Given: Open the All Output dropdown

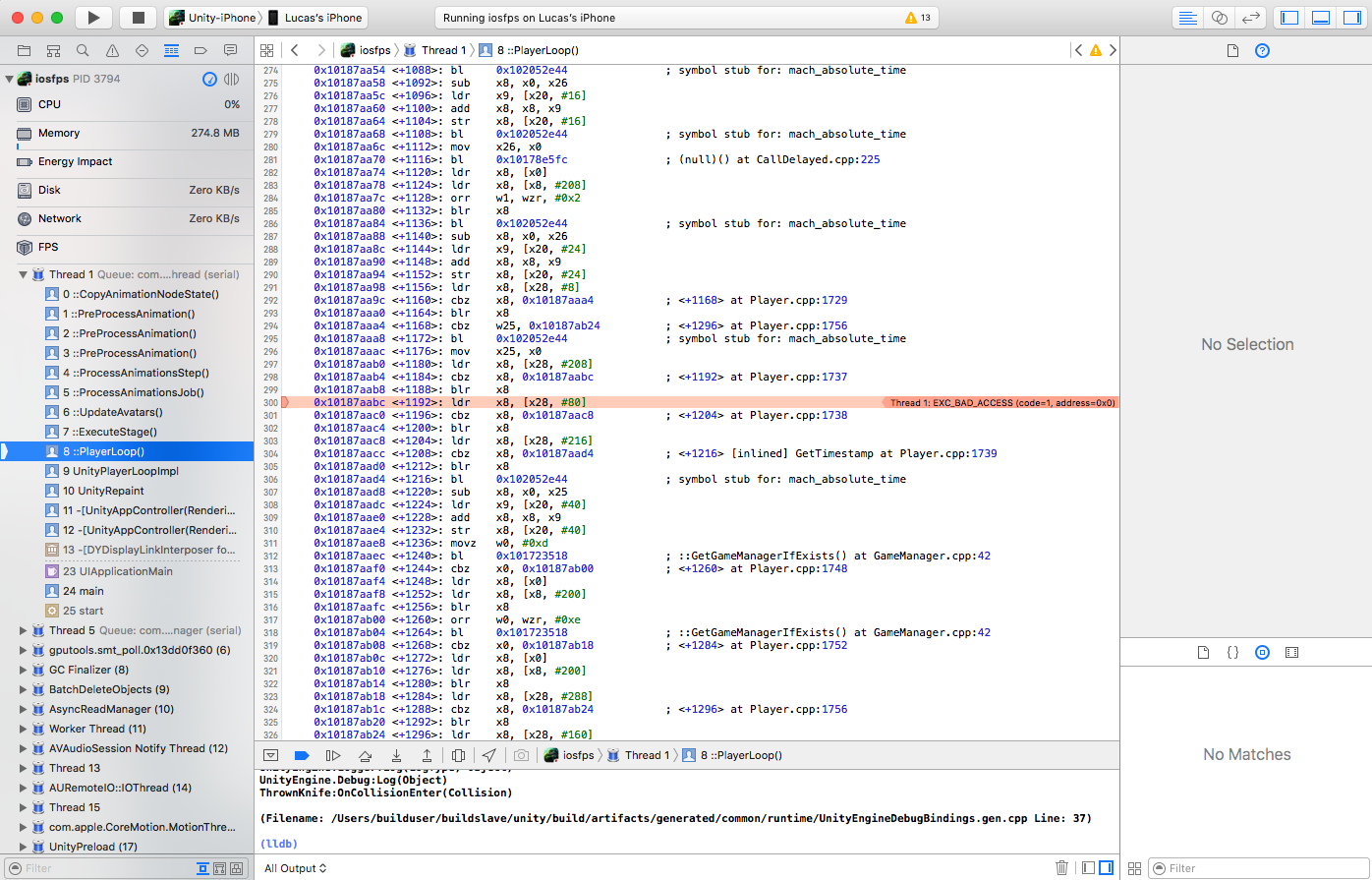Looking at the screenshot, I should click(x=295, y=868).
